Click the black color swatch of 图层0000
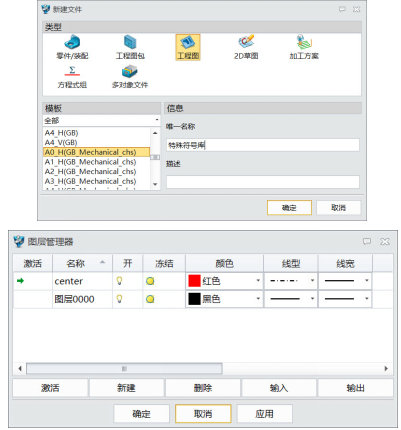Viewport: 401px width, 430px height. tap(194, 299)
